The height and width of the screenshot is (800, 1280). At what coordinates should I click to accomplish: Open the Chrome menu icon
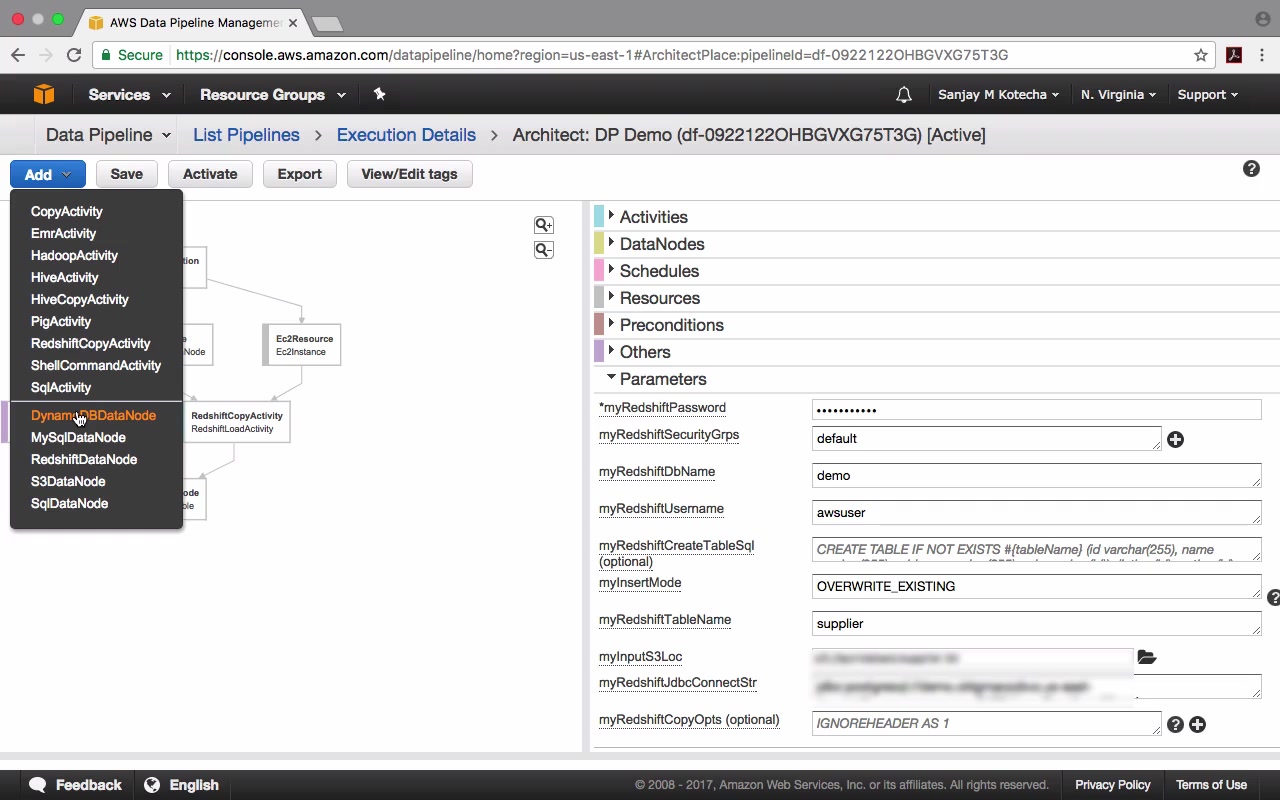click(1264, 55)
